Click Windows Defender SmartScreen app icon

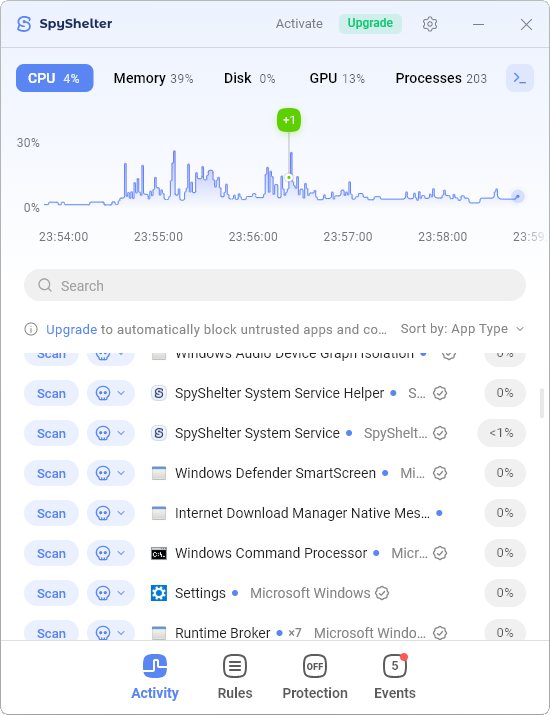click(x=159, y=473)
